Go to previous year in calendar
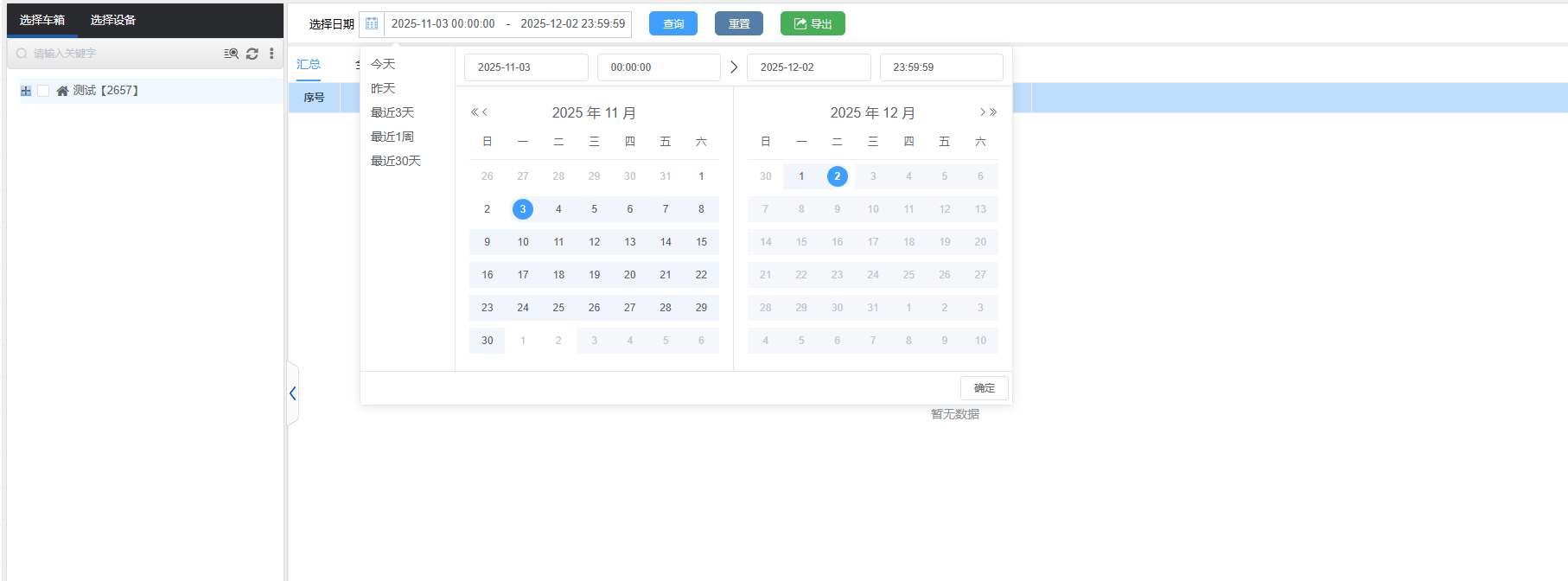Viewport: 1568px width, 581px height. coord(475,112)
